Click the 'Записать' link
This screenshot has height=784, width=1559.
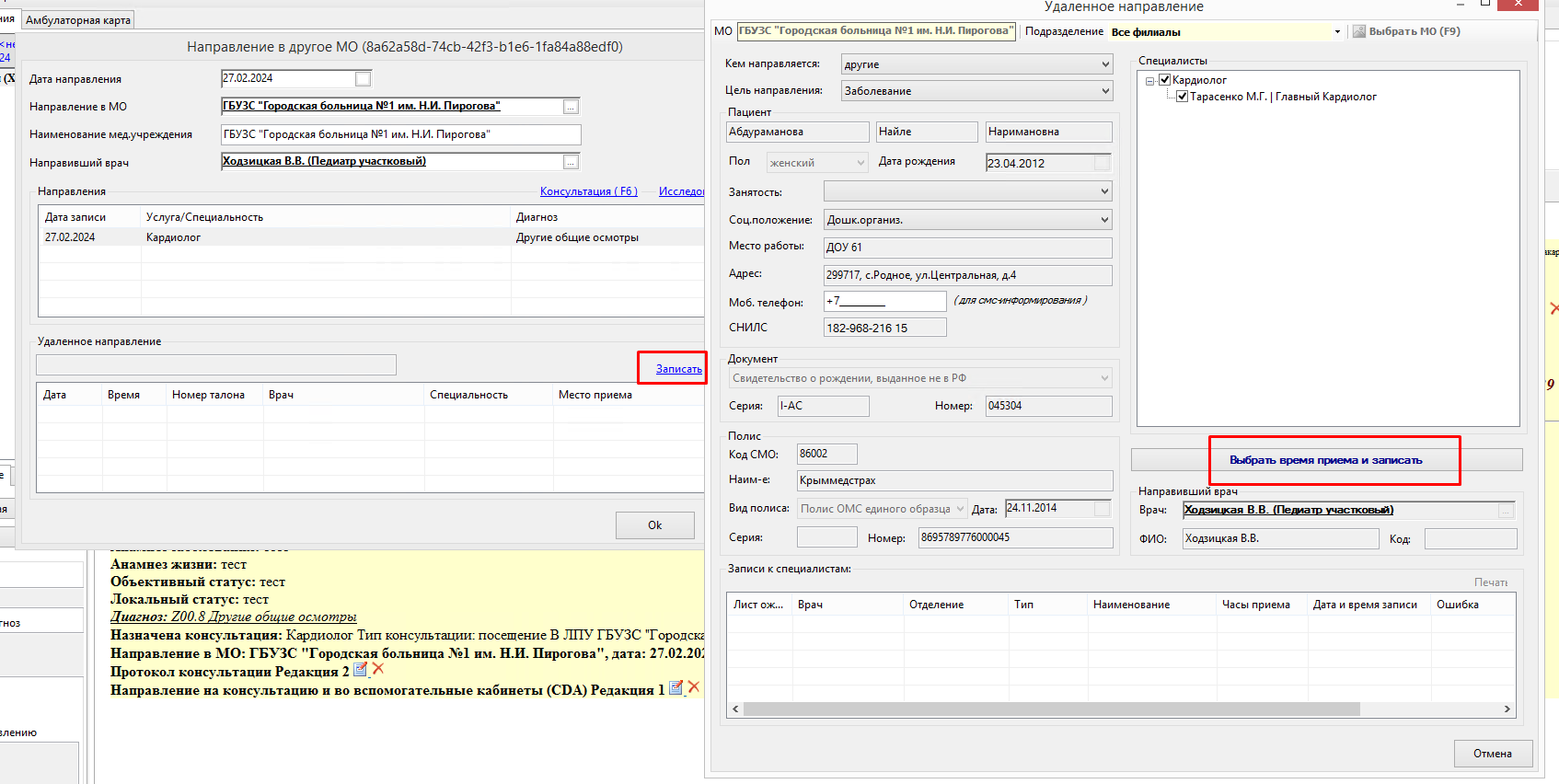click(x=679, y=369)
